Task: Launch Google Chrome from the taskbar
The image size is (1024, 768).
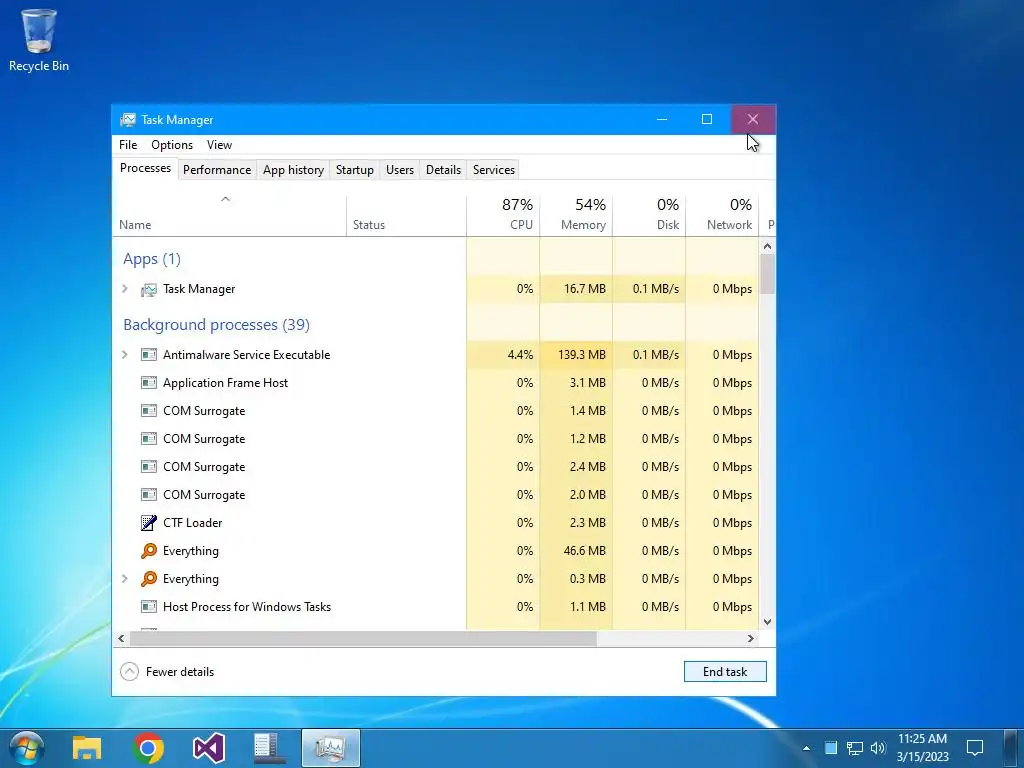Action: tap(148, 748)
